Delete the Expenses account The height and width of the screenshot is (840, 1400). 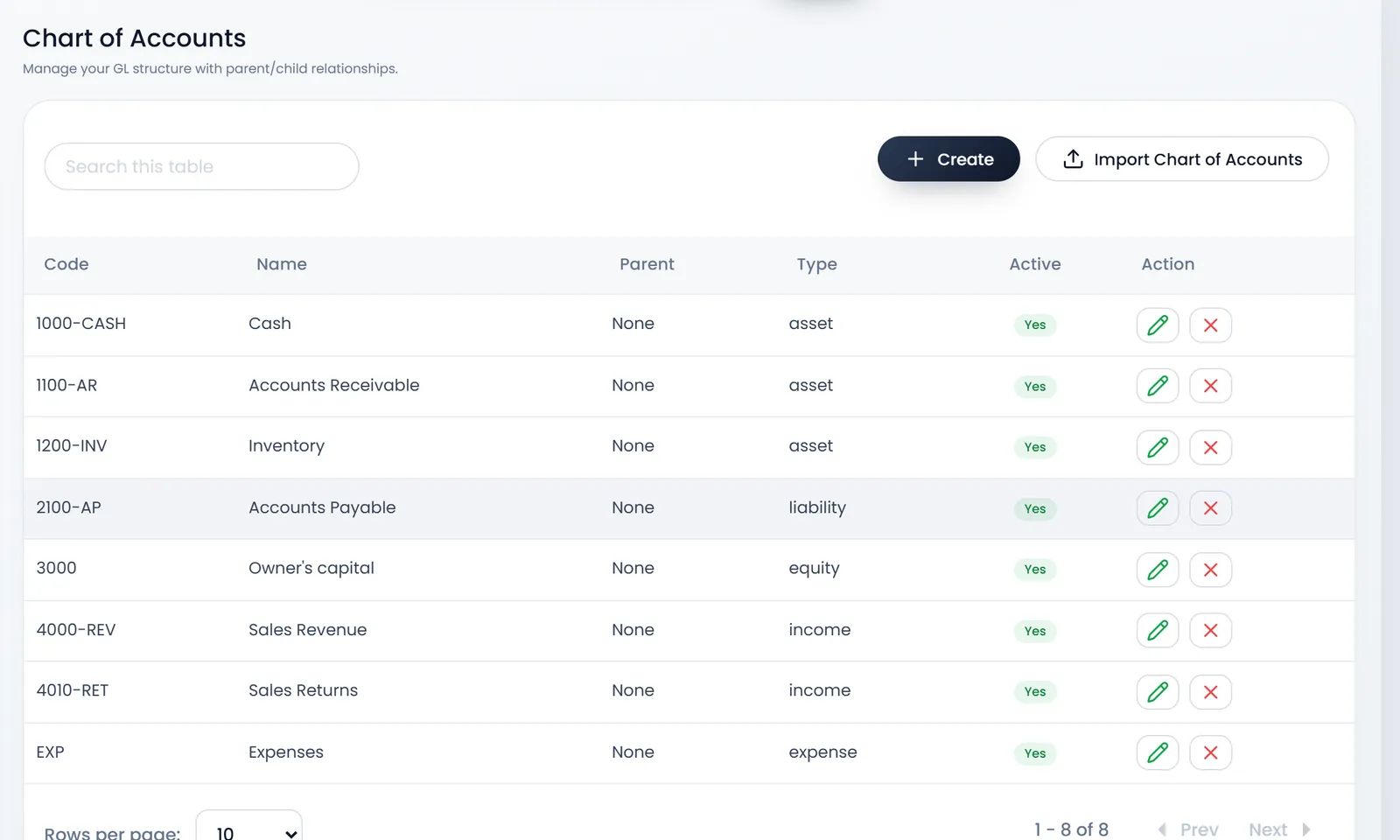tap(1211, 752)
